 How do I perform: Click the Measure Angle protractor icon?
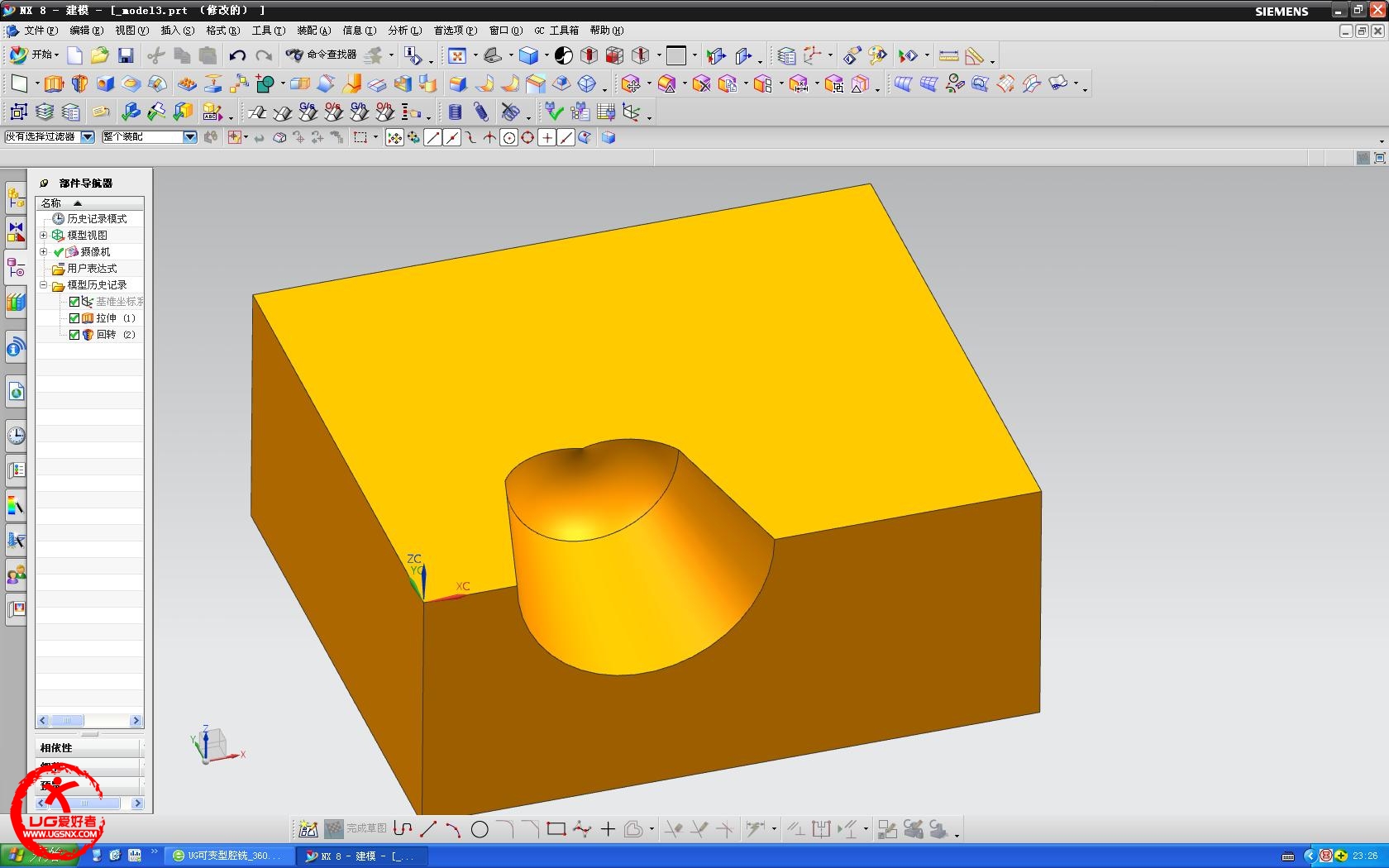tap(975, 55)
